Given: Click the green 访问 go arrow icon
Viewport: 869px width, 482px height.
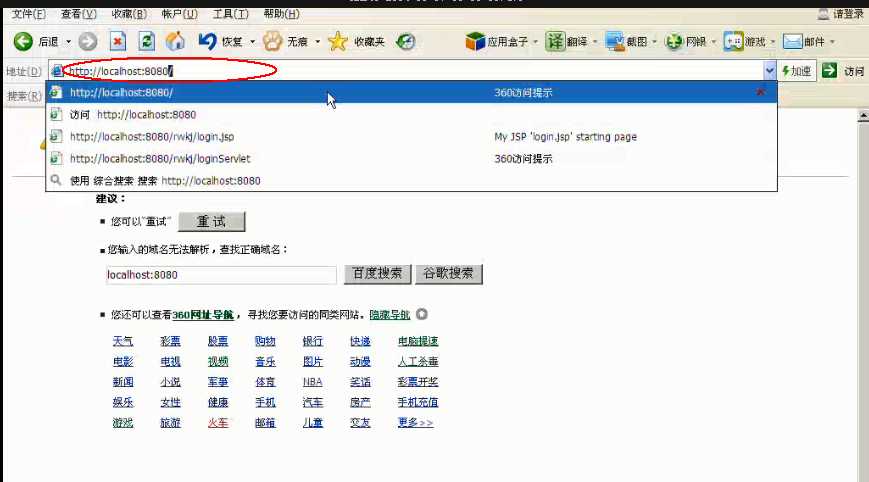Looking at the screenshot, I should pyautogui.click(x=829, y=70).
